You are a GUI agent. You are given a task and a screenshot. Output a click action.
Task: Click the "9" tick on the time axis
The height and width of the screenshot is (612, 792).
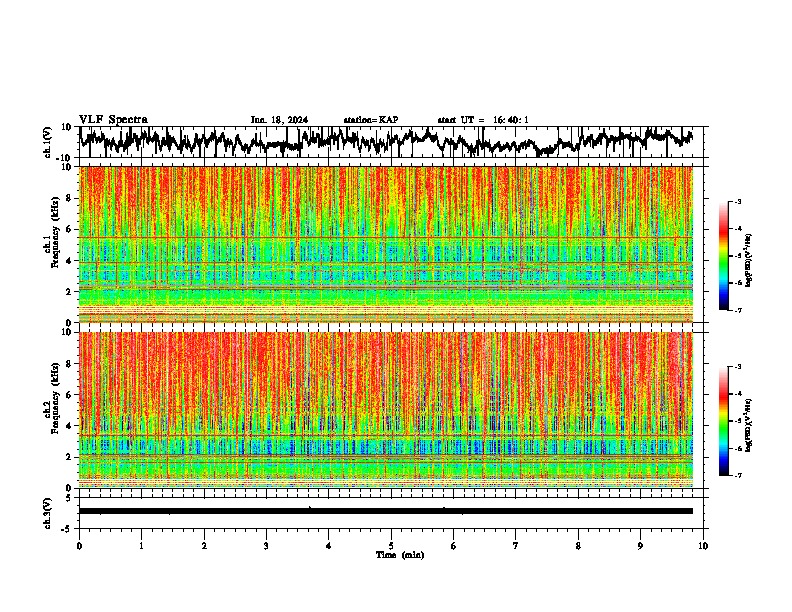(x=640, y=546)
